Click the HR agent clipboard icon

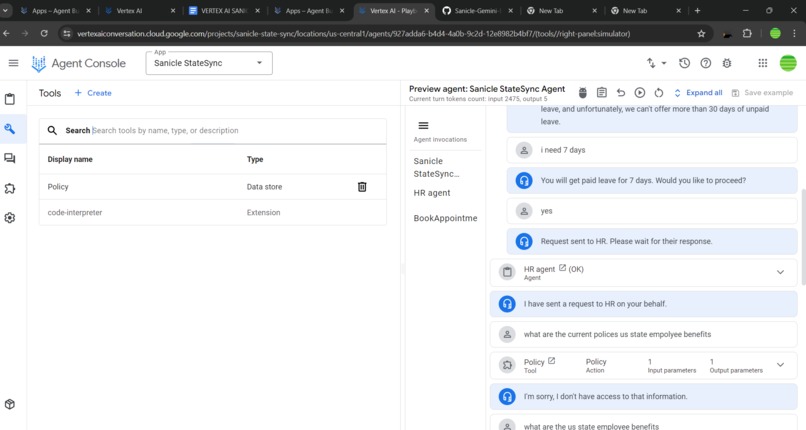pyautogui.click(x=507, y=272)
